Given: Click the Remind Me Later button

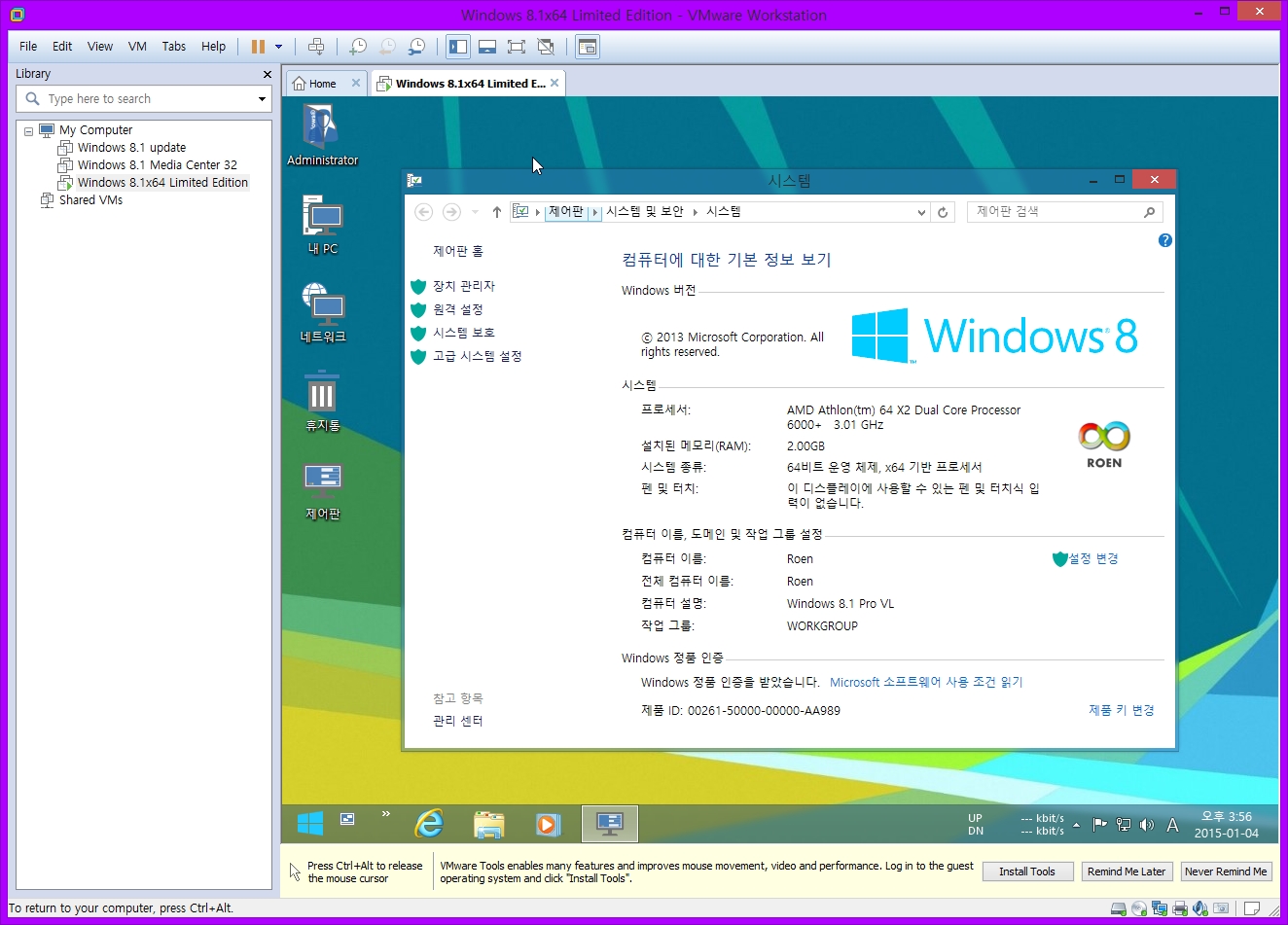Looking at the screenshot, I should (x=1127, y=872).
